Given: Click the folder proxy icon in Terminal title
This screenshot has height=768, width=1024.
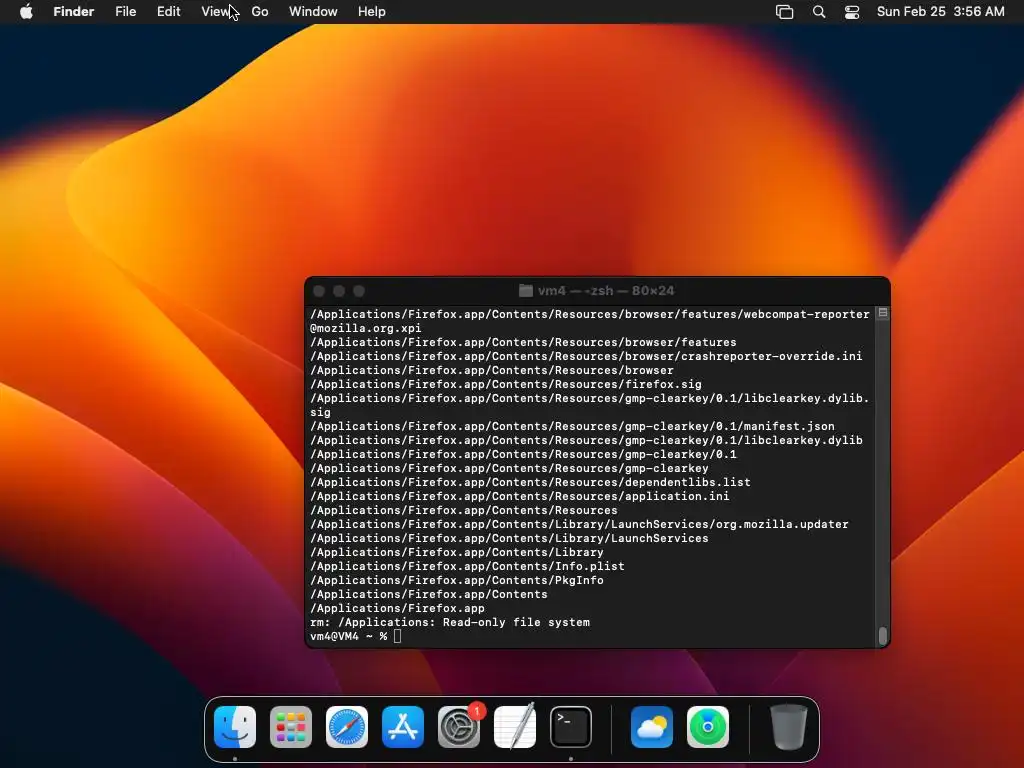Looking at the screenshot, I should tap(526, 291).
